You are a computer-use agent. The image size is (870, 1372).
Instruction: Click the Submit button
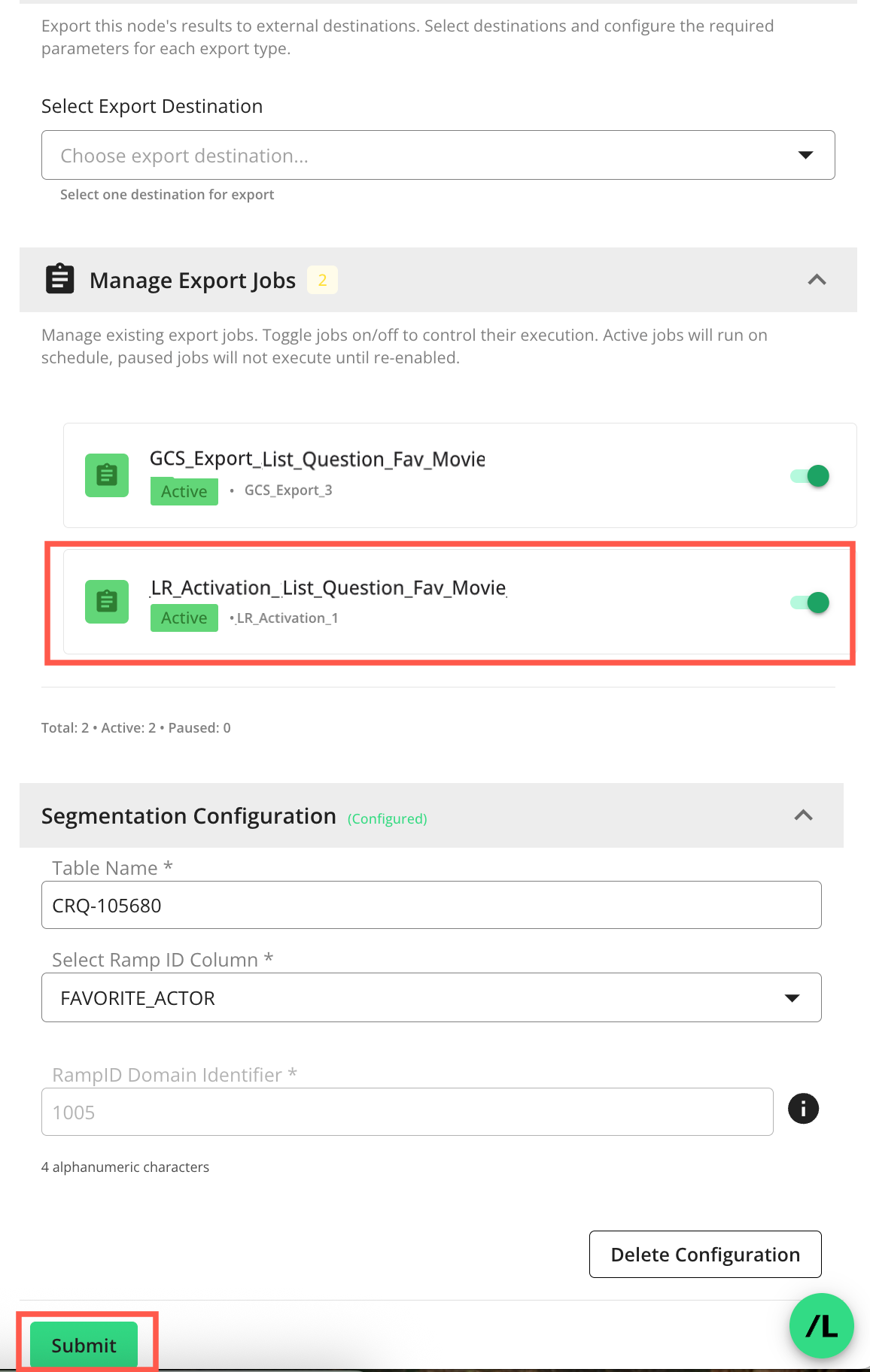point(83,1344)
